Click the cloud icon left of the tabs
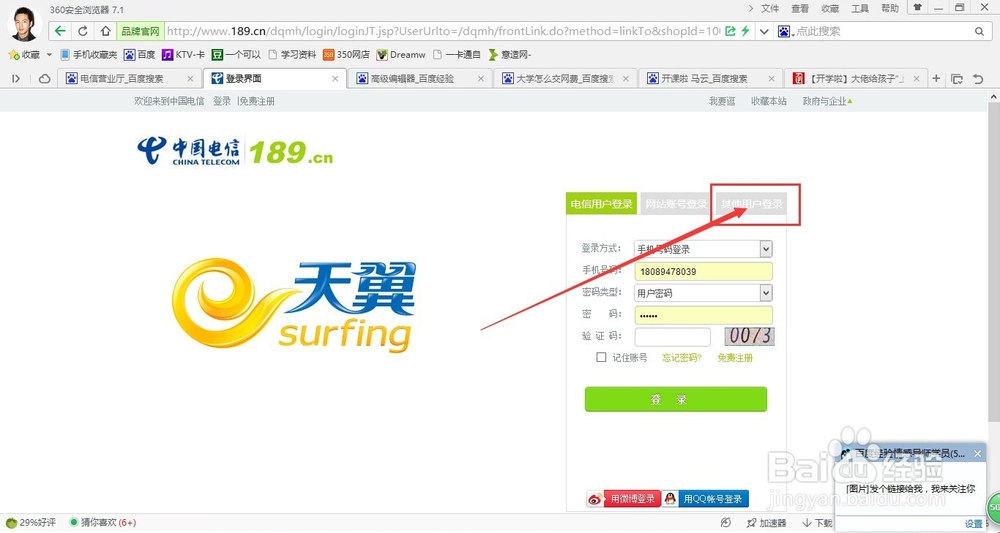 45,78
